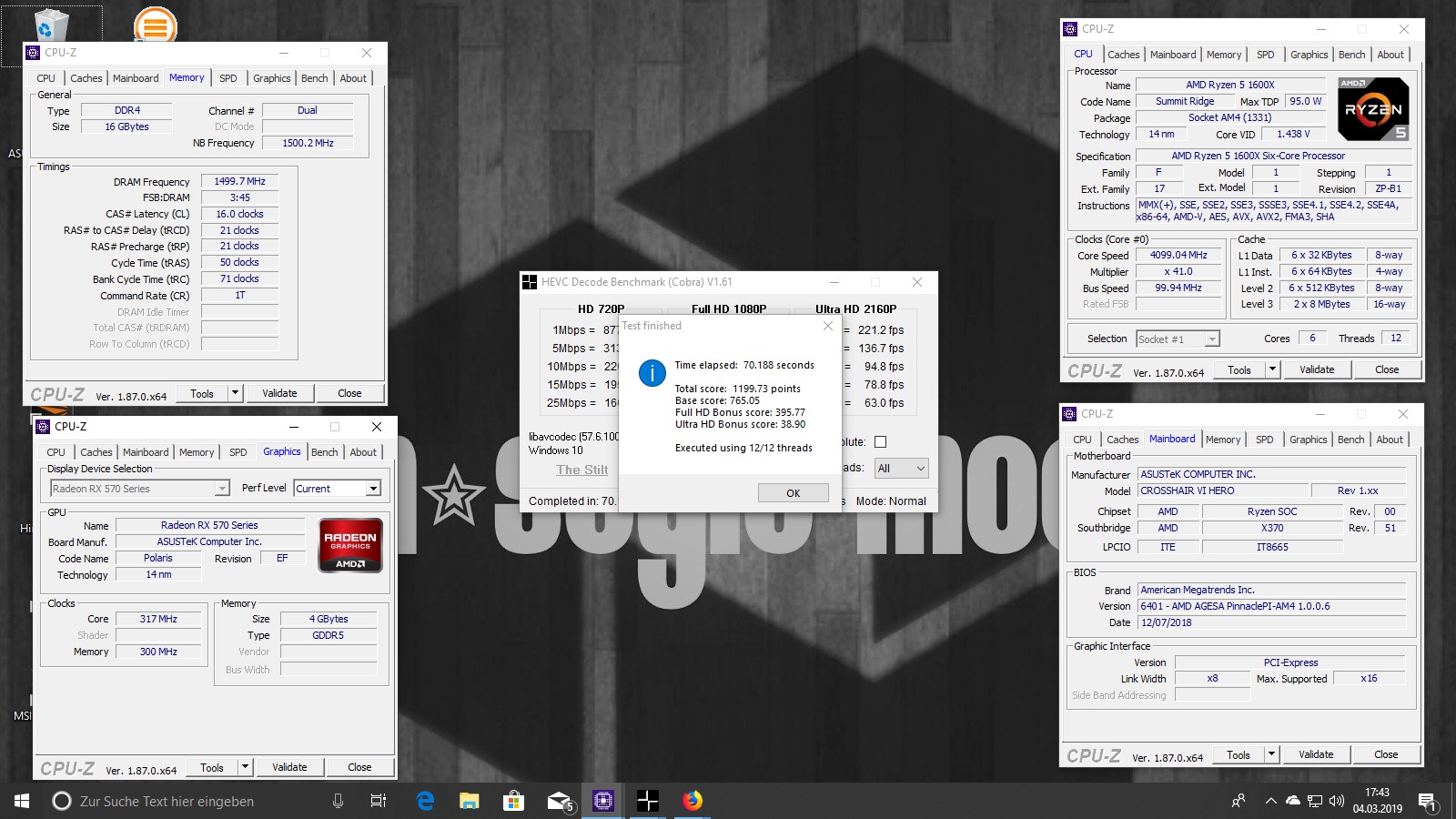Click the Windows Start button
Image resolution: width=1456 pixels, height=819 pixels.
pos(22,801)
